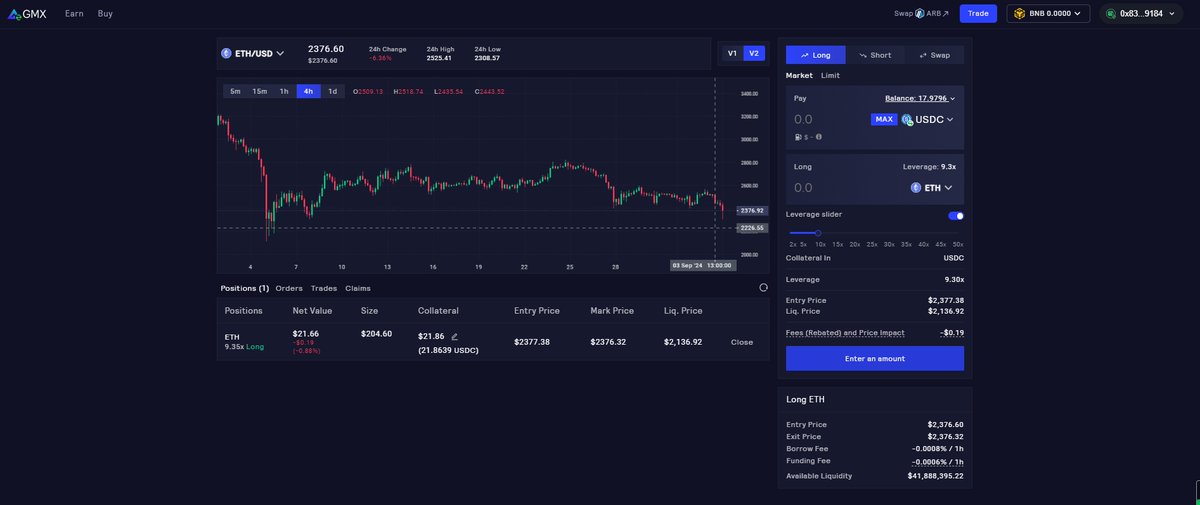
Task: Click the ETH 9.35x Long position
Action: point(244,342)
